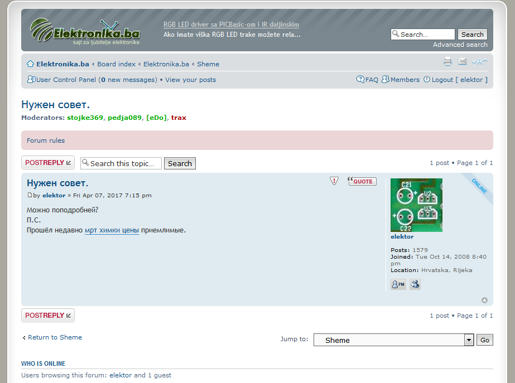
Task: Click the Search this topic field
Action: point(121,163)
